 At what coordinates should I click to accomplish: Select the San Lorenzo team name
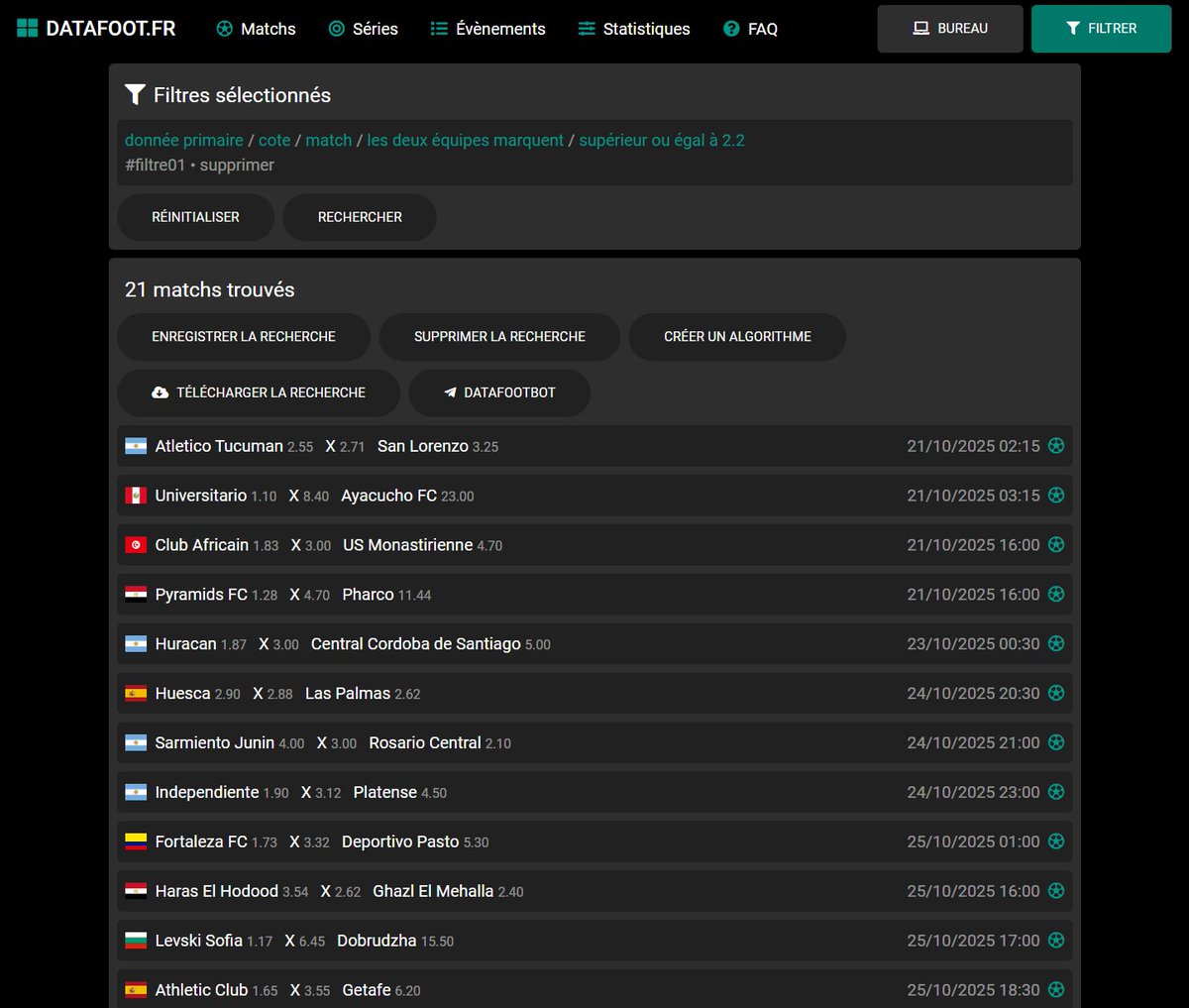423,446
